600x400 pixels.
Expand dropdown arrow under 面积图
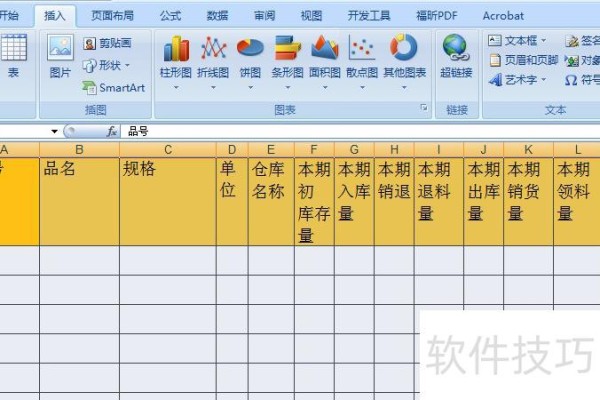pyautogui.click(x=325, y=88)
